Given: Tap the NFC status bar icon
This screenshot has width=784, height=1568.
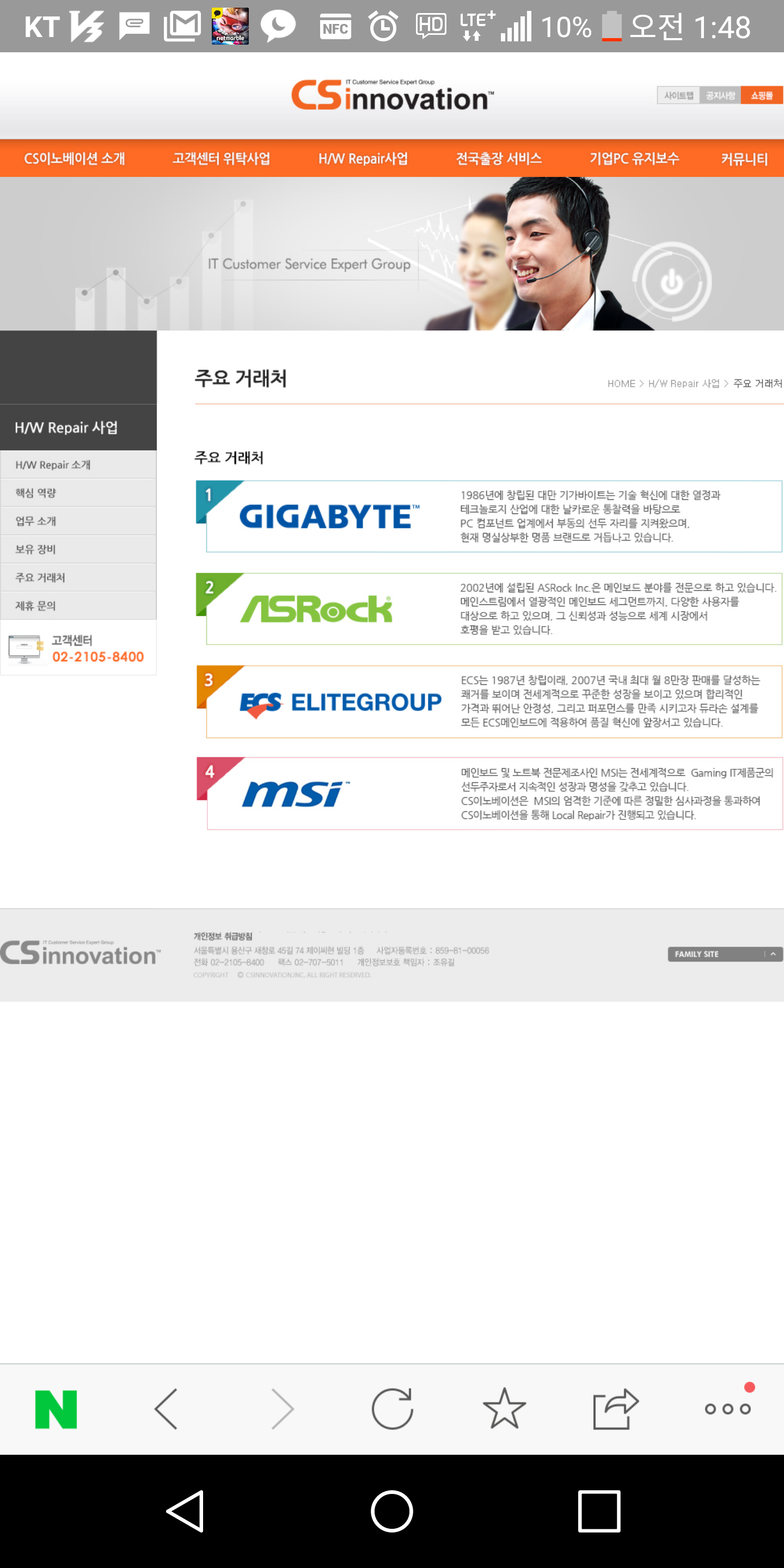Looking at the screenshot, I should pos(335,27).
